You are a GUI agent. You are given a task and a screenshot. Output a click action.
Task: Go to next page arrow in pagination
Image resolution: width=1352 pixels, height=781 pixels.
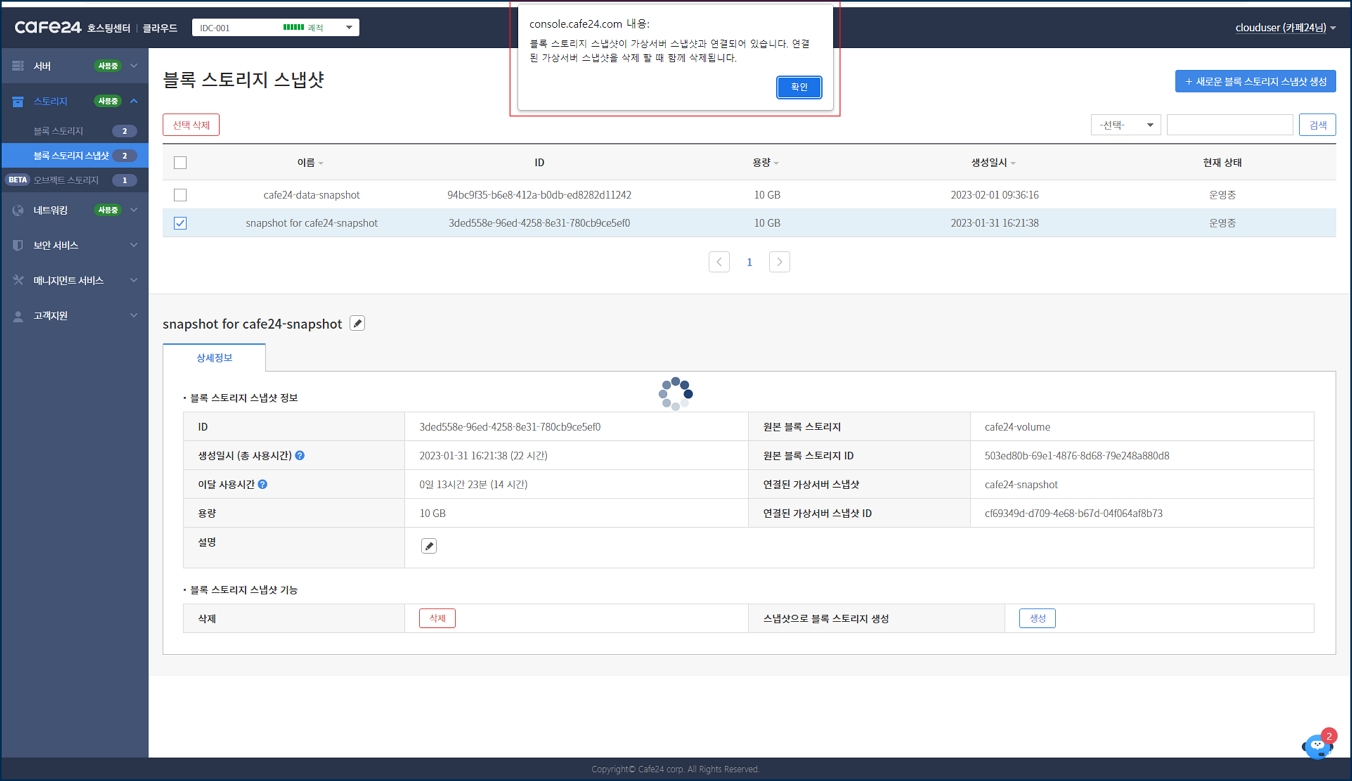(x=779, y=262)
